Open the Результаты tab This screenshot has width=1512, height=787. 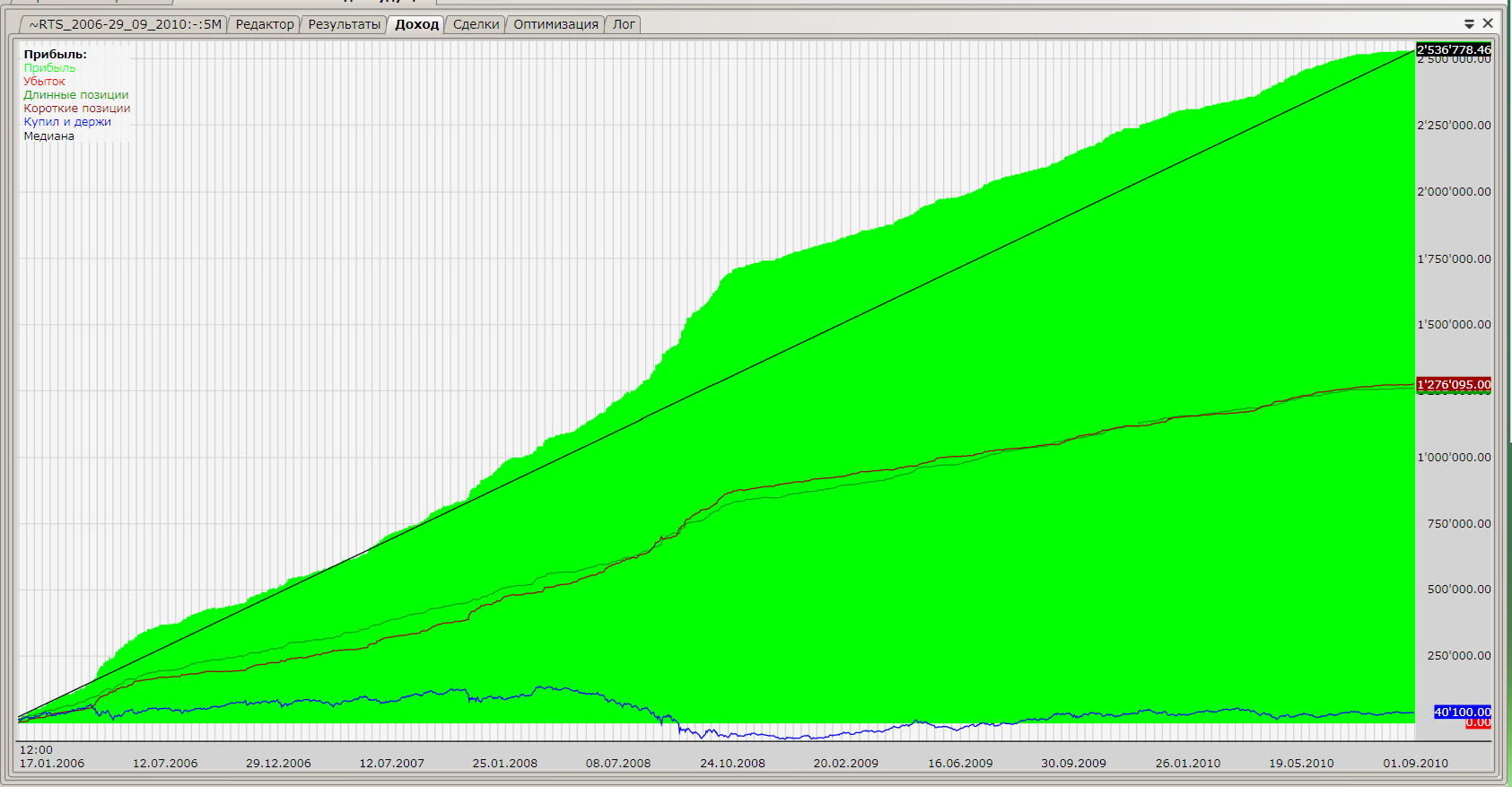coord(344,24)
